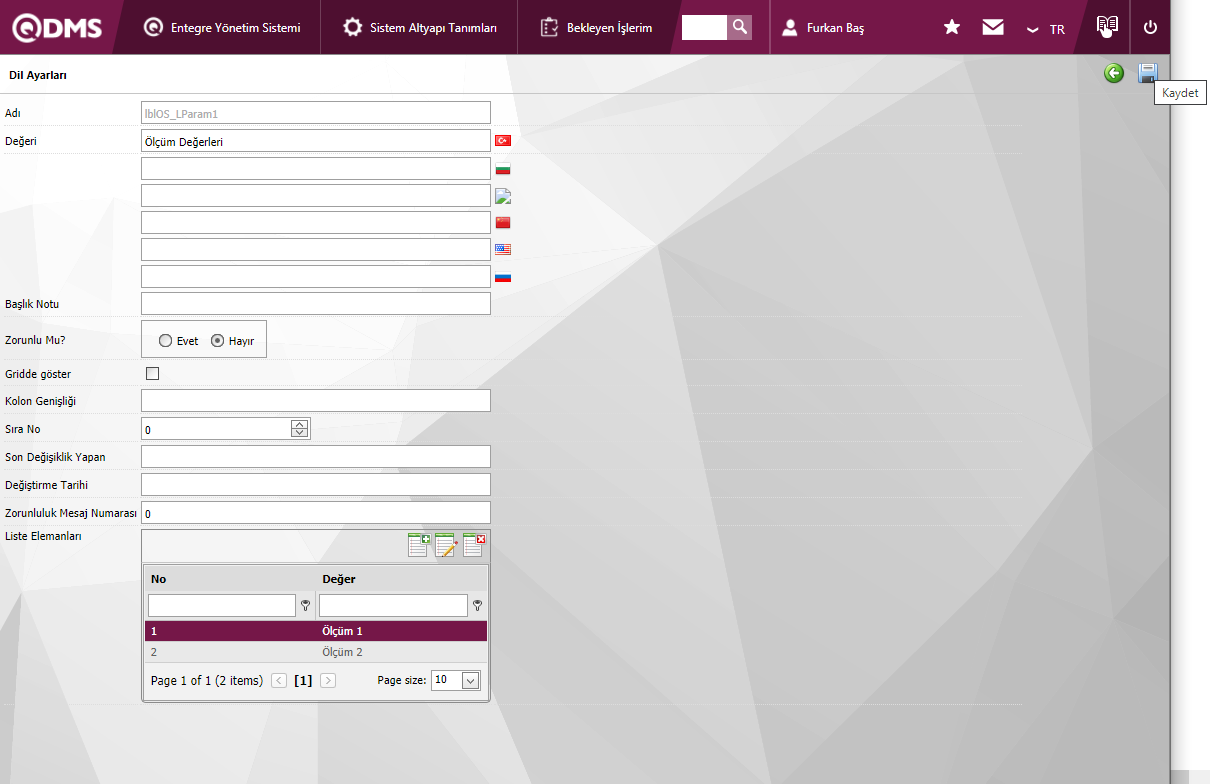Sort by the No column header
The width and height of the screenshot is (1210, 784).
[158, 579]
